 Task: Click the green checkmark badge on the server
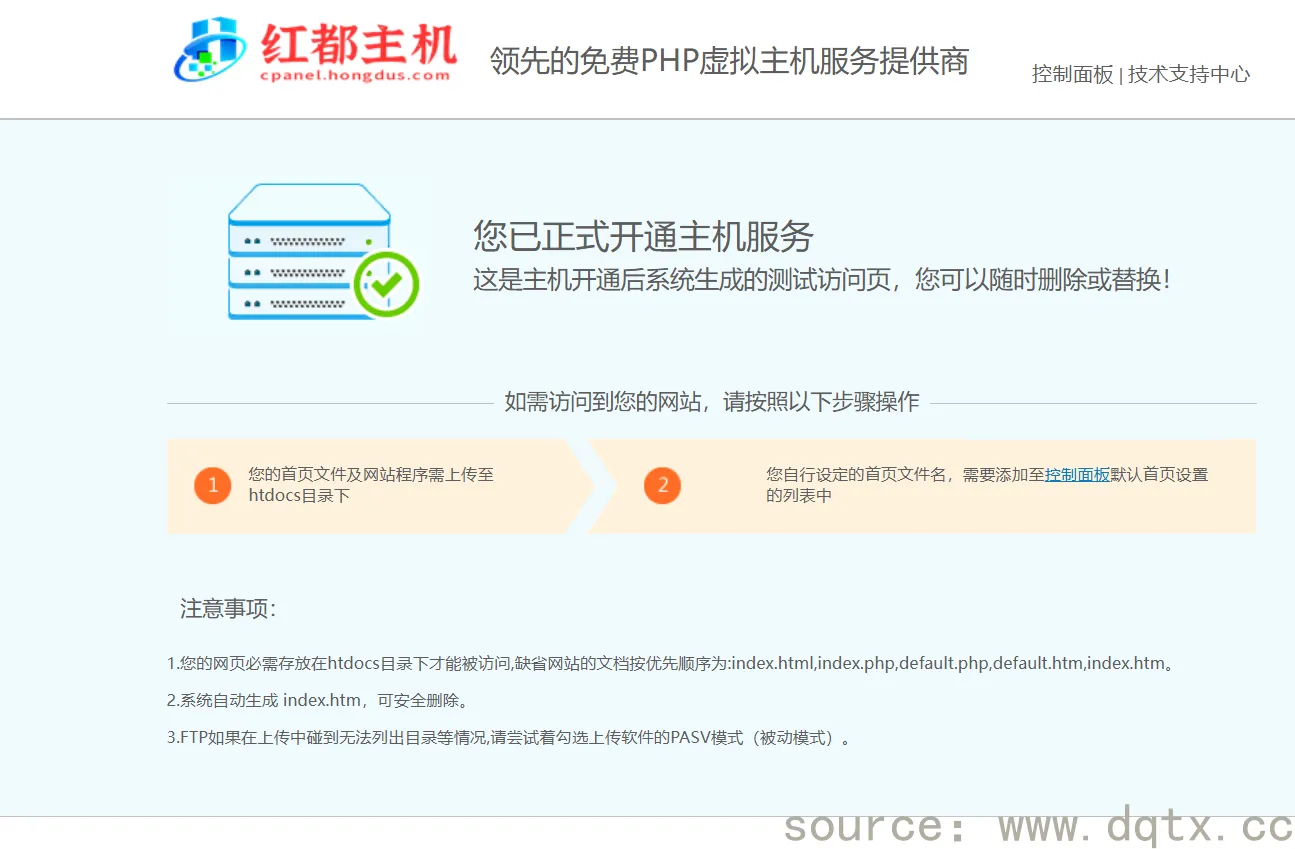[x=387, y=285]
